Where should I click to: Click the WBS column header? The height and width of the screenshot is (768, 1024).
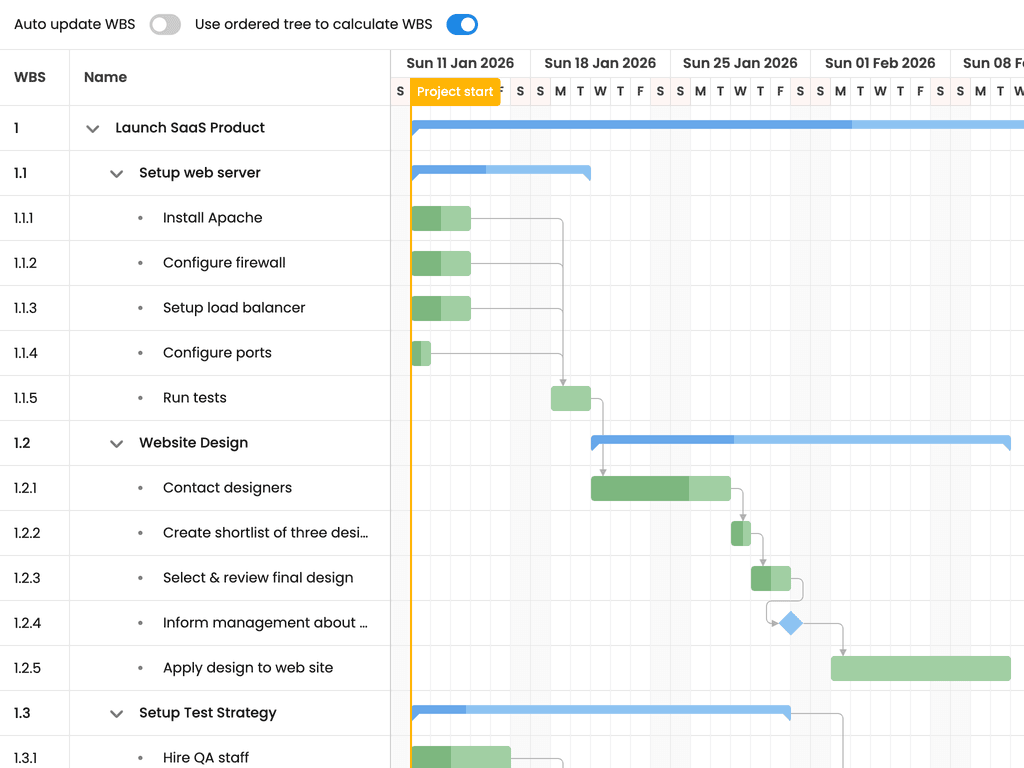tap(30, 77)
